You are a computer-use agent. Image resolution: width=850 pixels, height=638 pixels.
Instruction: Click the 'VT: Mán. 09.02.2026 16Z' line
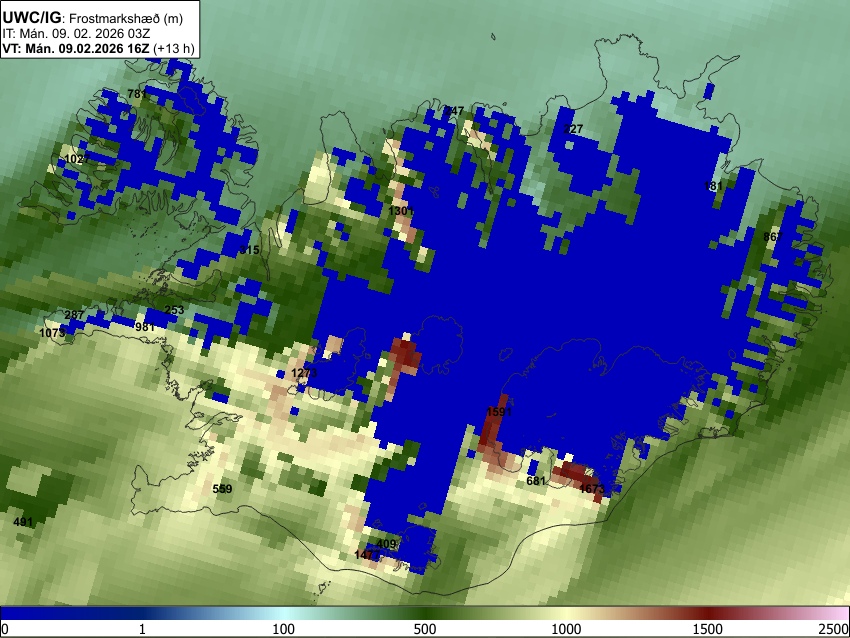coord(75,48)
